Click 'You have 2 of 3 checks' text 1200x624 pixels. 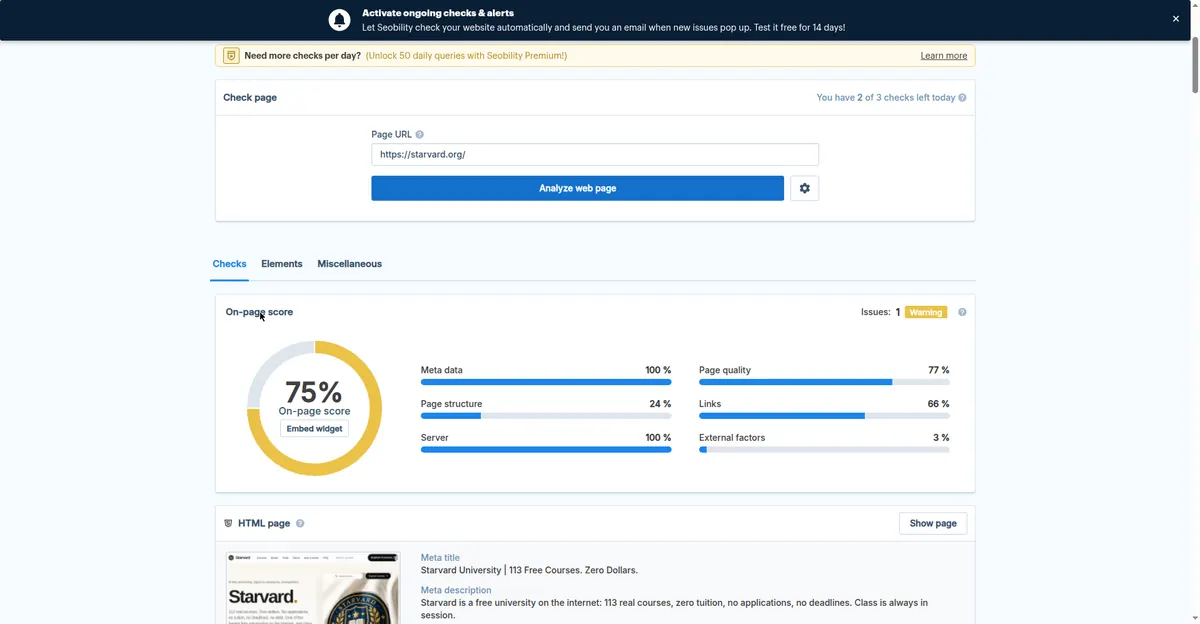pyautogui.click(x=886, y=98)
